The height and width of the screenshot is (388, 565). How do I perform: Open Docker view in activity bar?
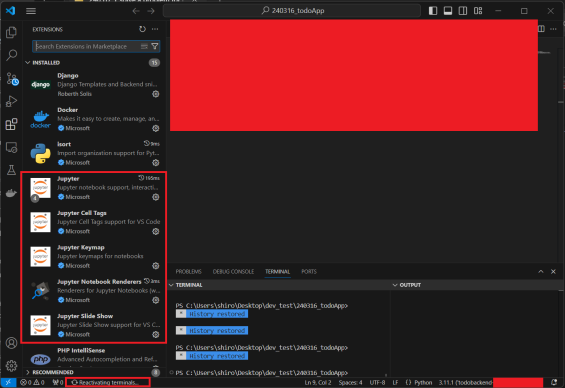(11, 193)
